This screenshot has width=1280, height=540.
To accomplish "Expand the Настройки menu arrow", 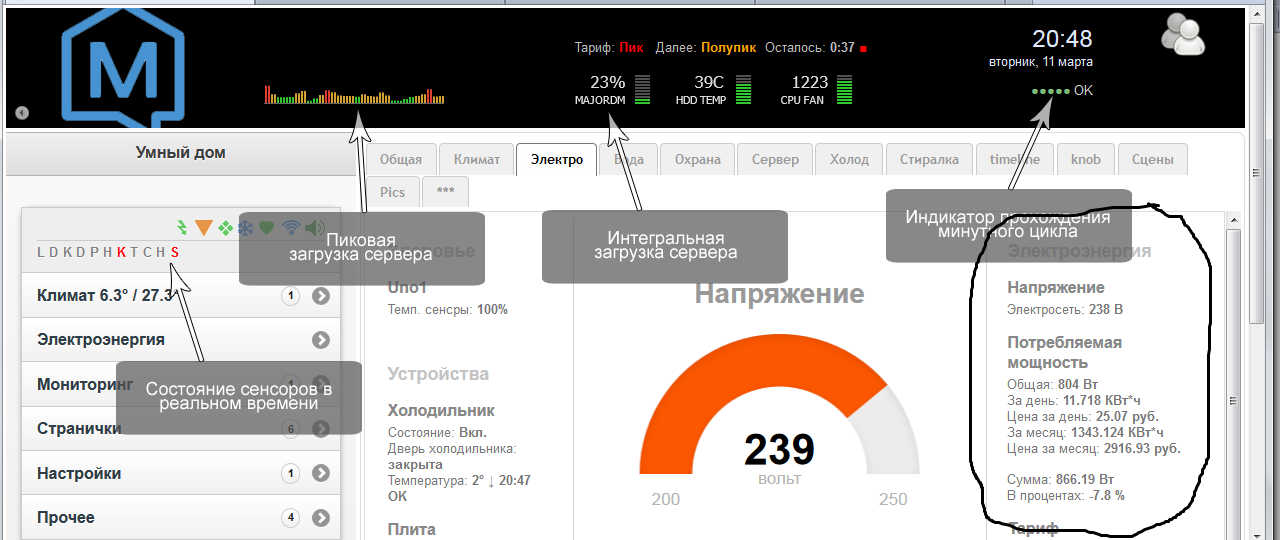I will pyautogui.click(x=320, y=473).
